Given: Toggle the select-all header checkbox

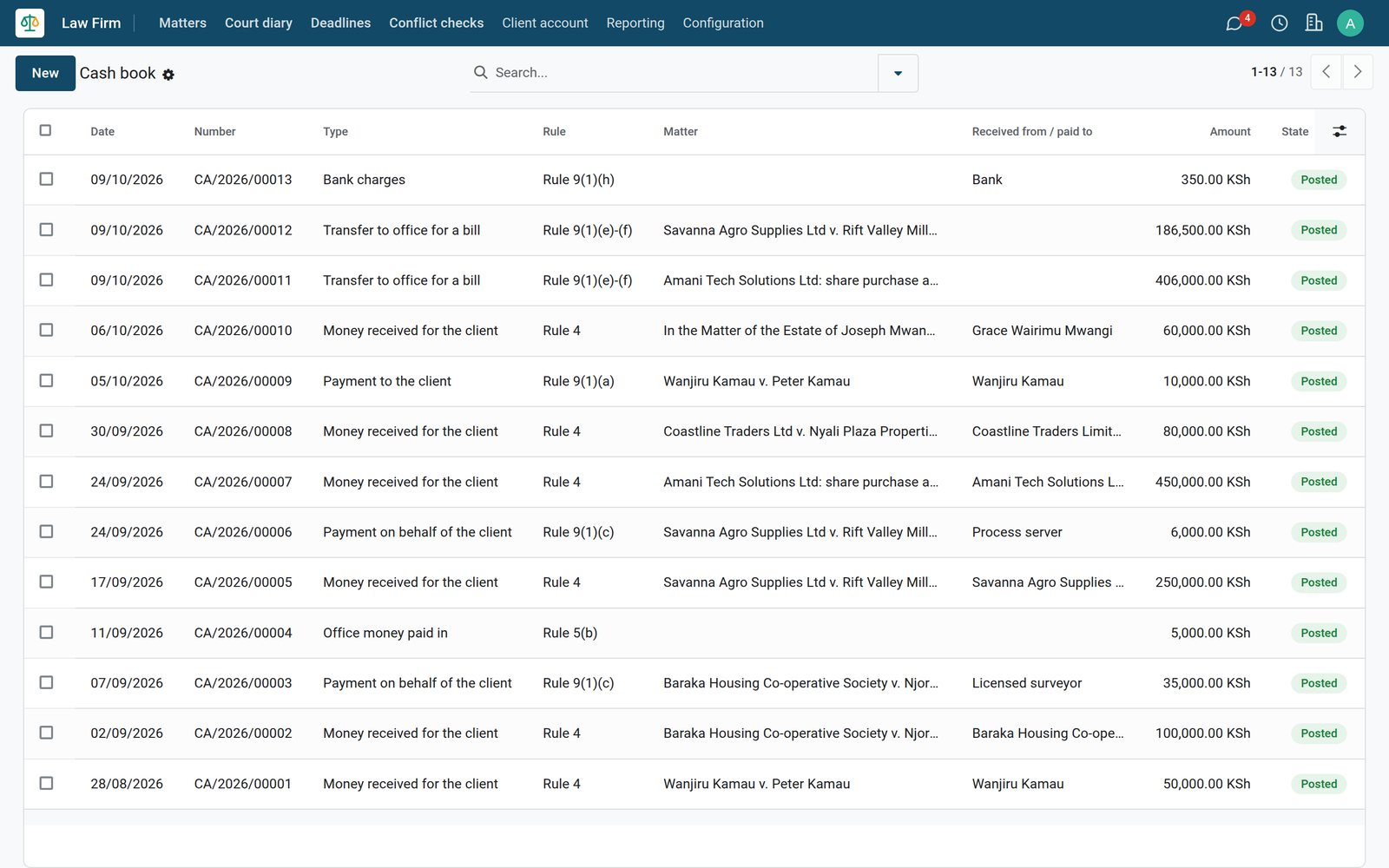Looking at the screenshot, I should pos(46,130).
